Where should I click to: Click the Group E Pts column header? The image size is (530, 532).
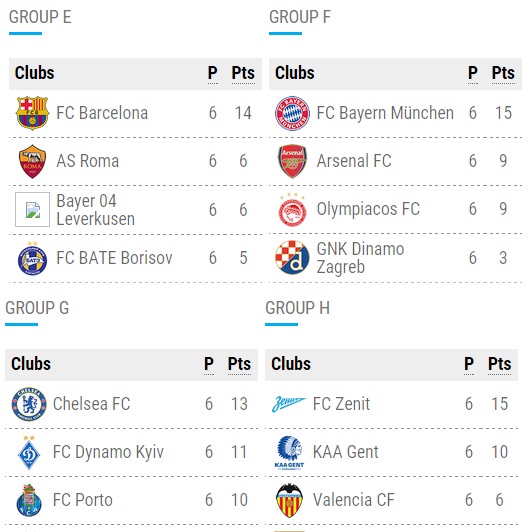243,73
